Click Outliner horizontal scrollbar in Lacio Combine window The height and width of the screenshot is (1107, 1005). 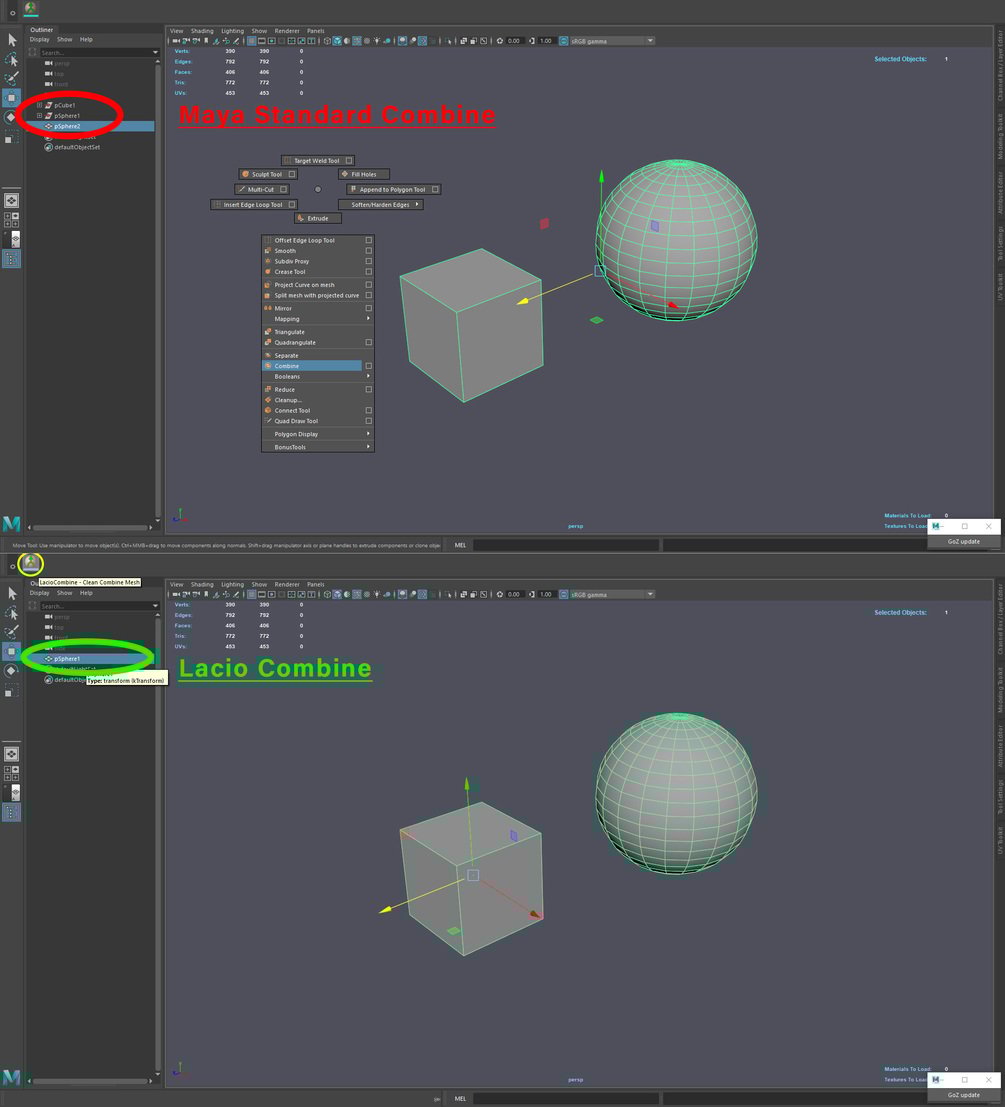pyautogui.click(x=90, y=1081)
